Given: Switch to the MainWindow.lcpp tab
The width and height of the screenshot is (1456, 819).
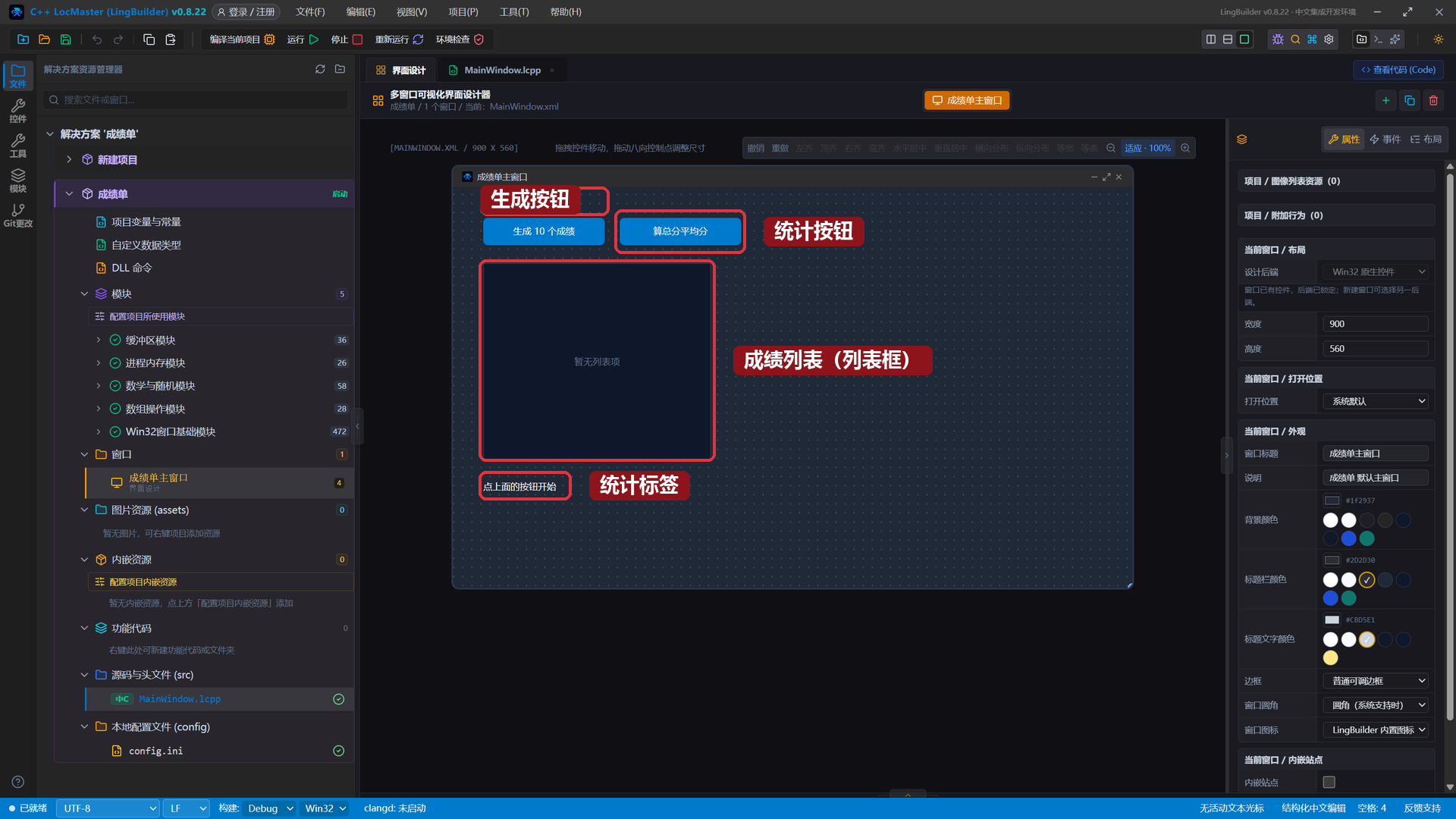Looking at the screenshot, I should pyautogui.click(x=502, y=70).
